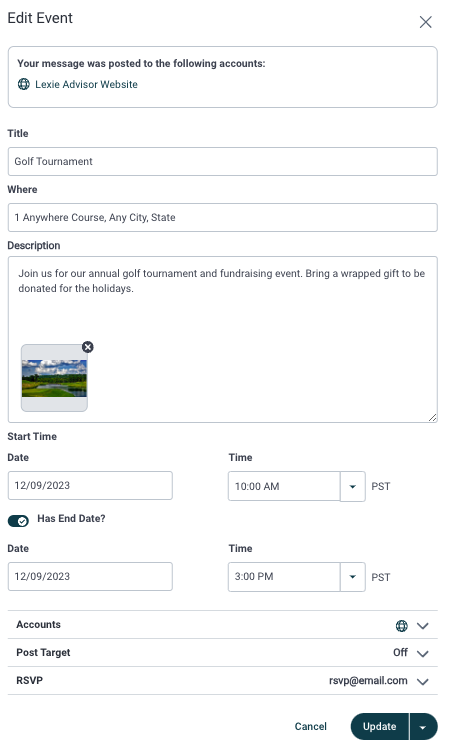453x747 pixels.
Task: Open Update button dropdown arrow
Action: pyautogui.click(x=423, y=727)
